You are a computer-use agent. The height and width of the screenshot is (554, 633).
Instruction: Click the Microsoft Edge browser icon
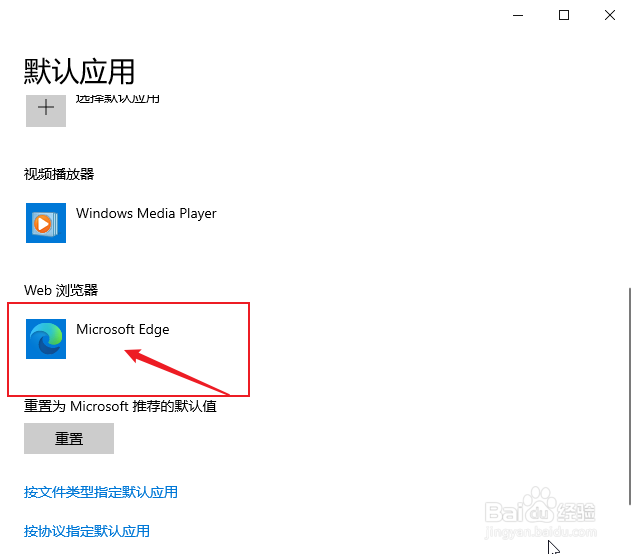[x=46, y=339]
